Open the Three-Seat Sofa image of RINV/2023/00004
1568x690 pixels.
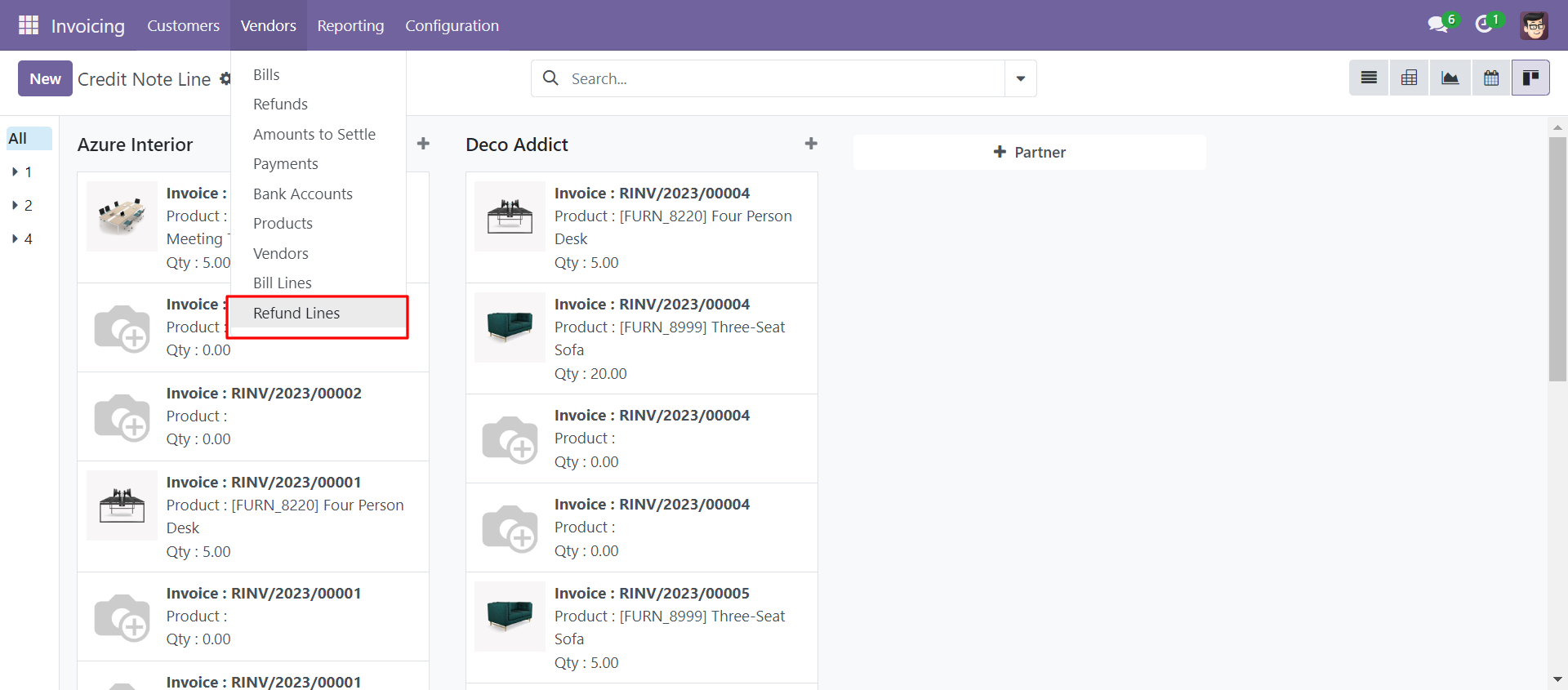pos(510,327)
